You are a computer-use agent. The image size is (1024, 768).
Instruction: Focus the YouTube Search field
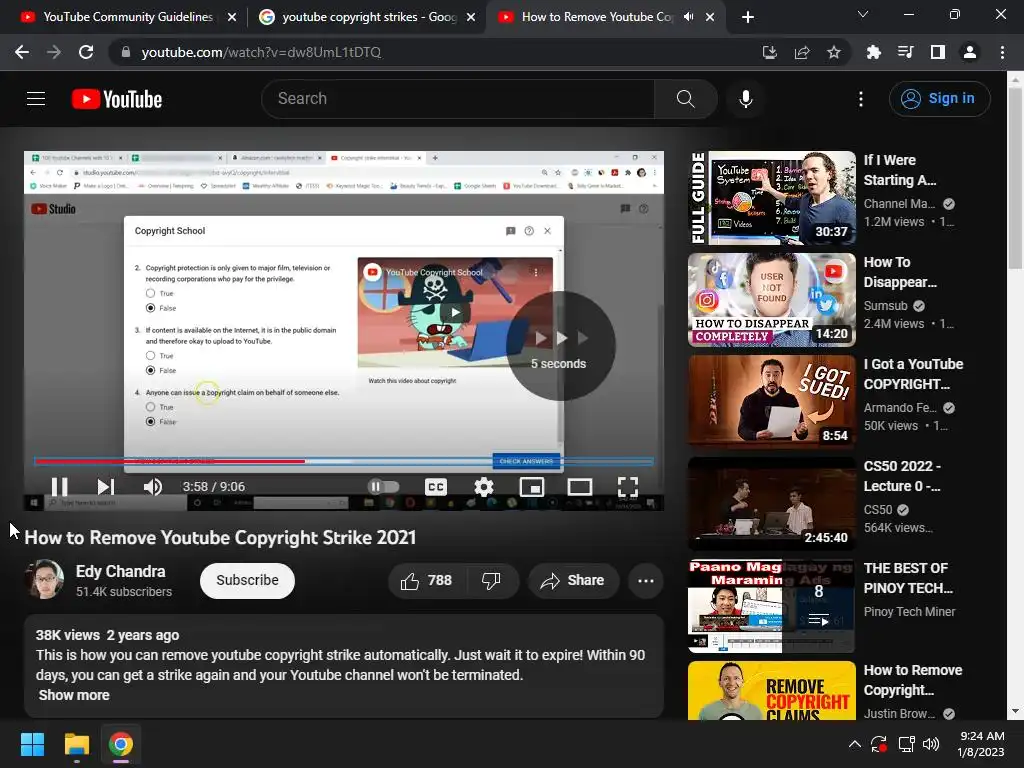(457, 99)
